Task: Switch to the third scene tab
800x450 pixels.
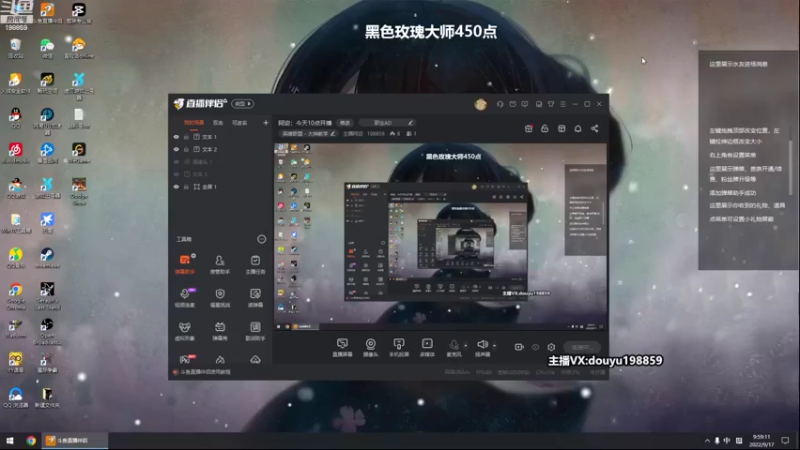Action: (240, 123)
